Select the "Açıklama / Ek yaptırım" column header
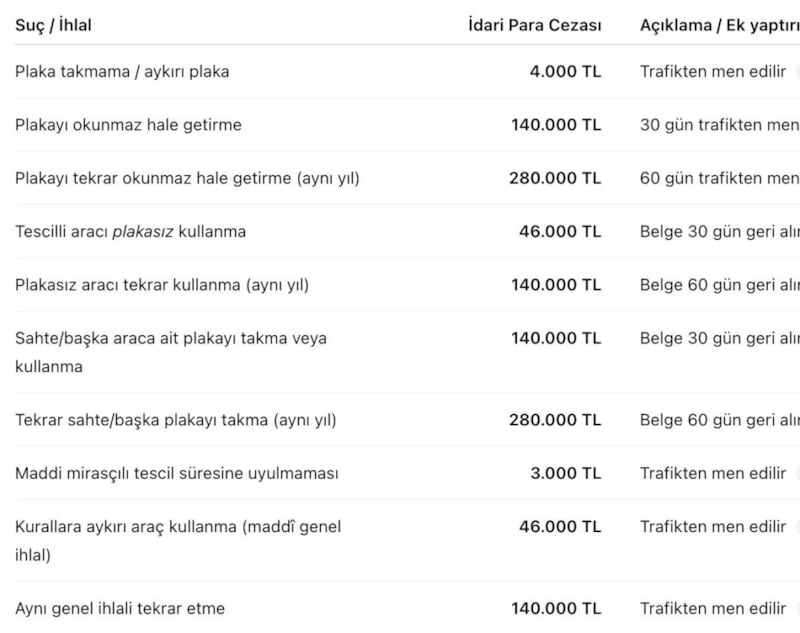800x633 pixels. pyautogui.click(x=719, y=25)
